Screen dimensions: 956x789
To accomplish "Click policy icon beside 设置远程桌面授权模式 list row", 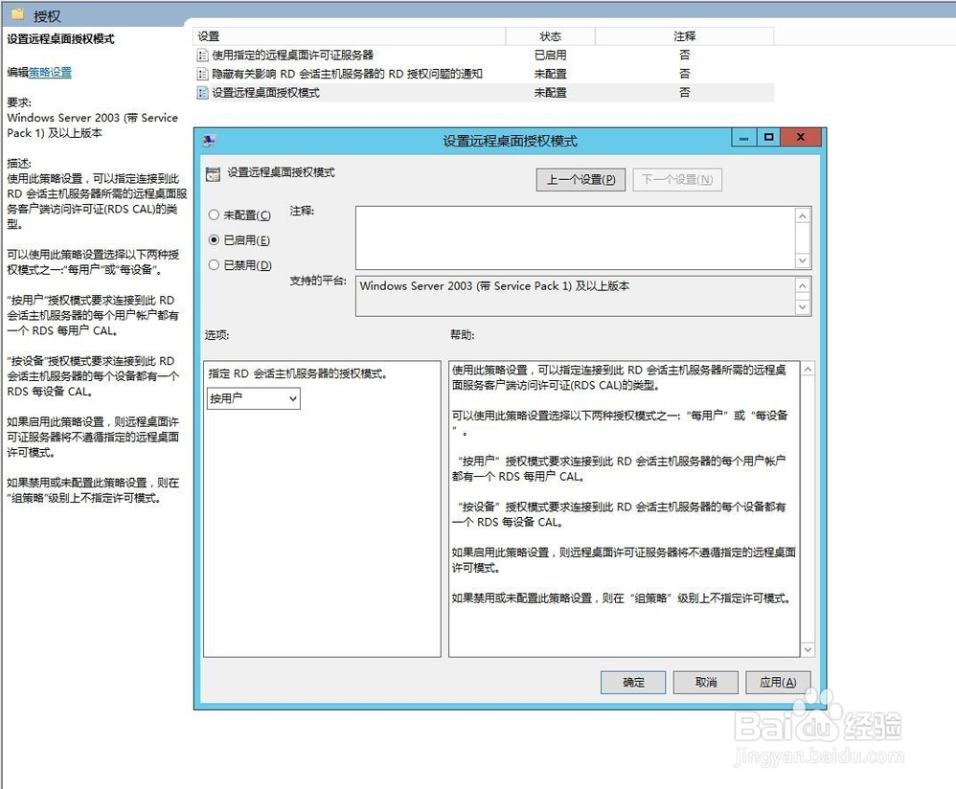I will point(202,93).
